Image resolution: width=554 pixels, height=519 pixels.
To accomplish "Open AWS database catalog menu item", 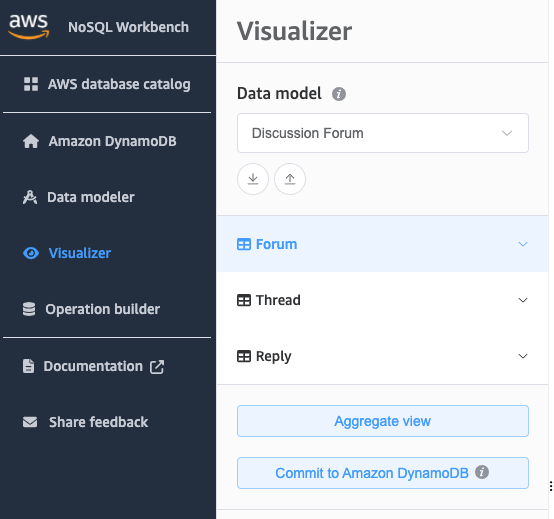I will [107, 84].
